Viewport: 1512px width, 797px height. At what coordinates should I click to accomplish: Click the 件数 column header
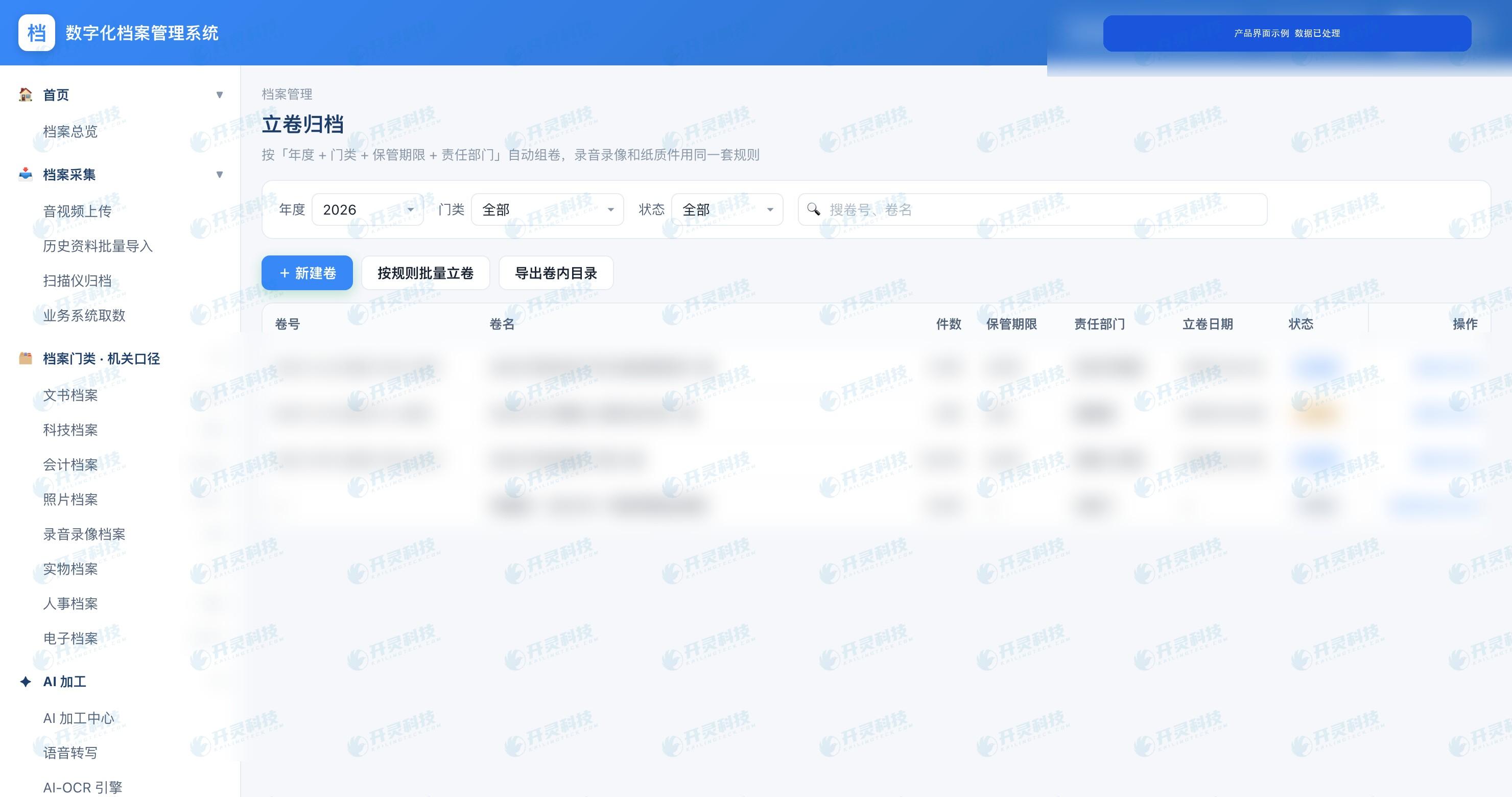(x=949, y=324)
